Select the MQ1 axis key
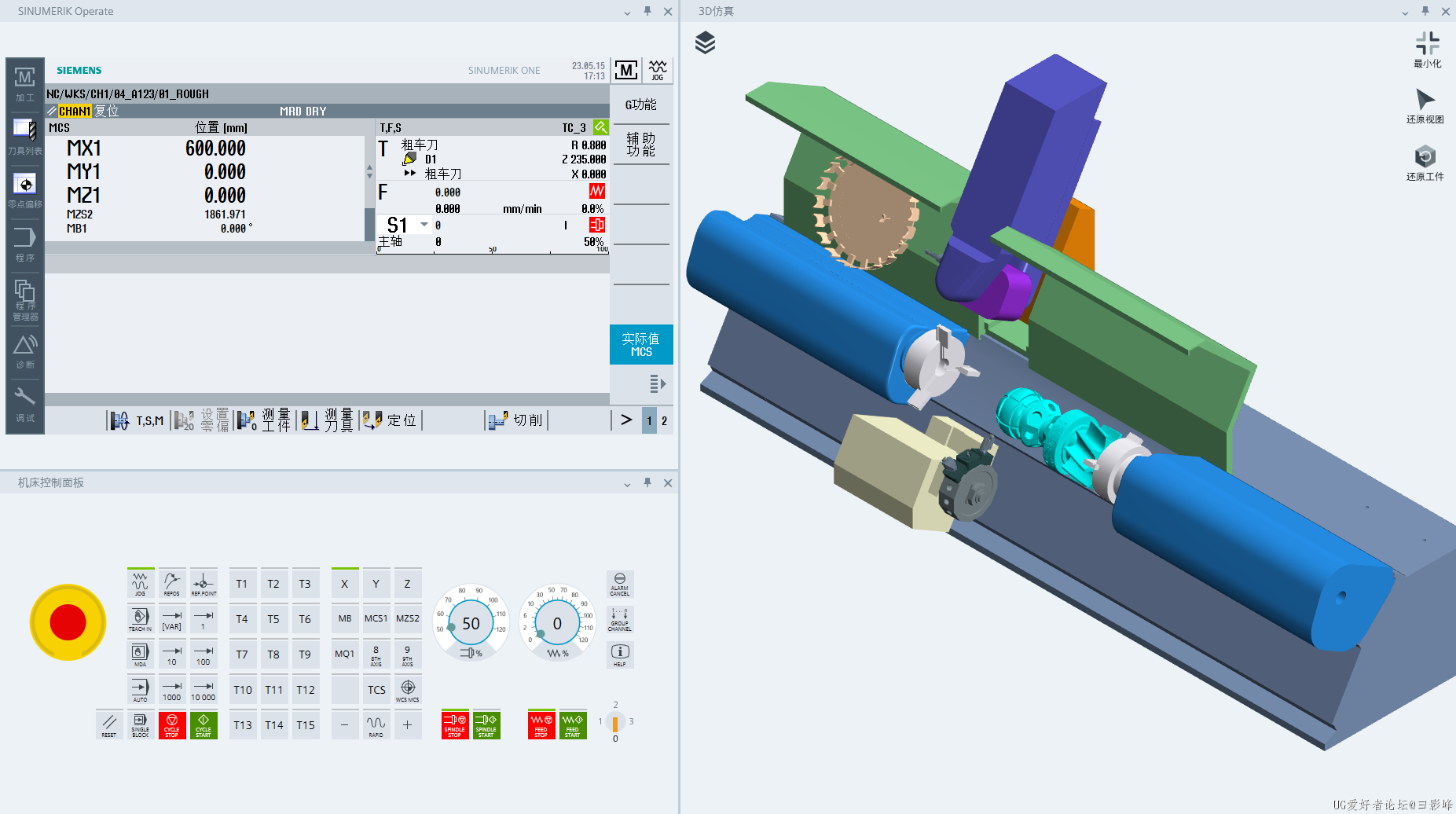 (x=345, y=654)
